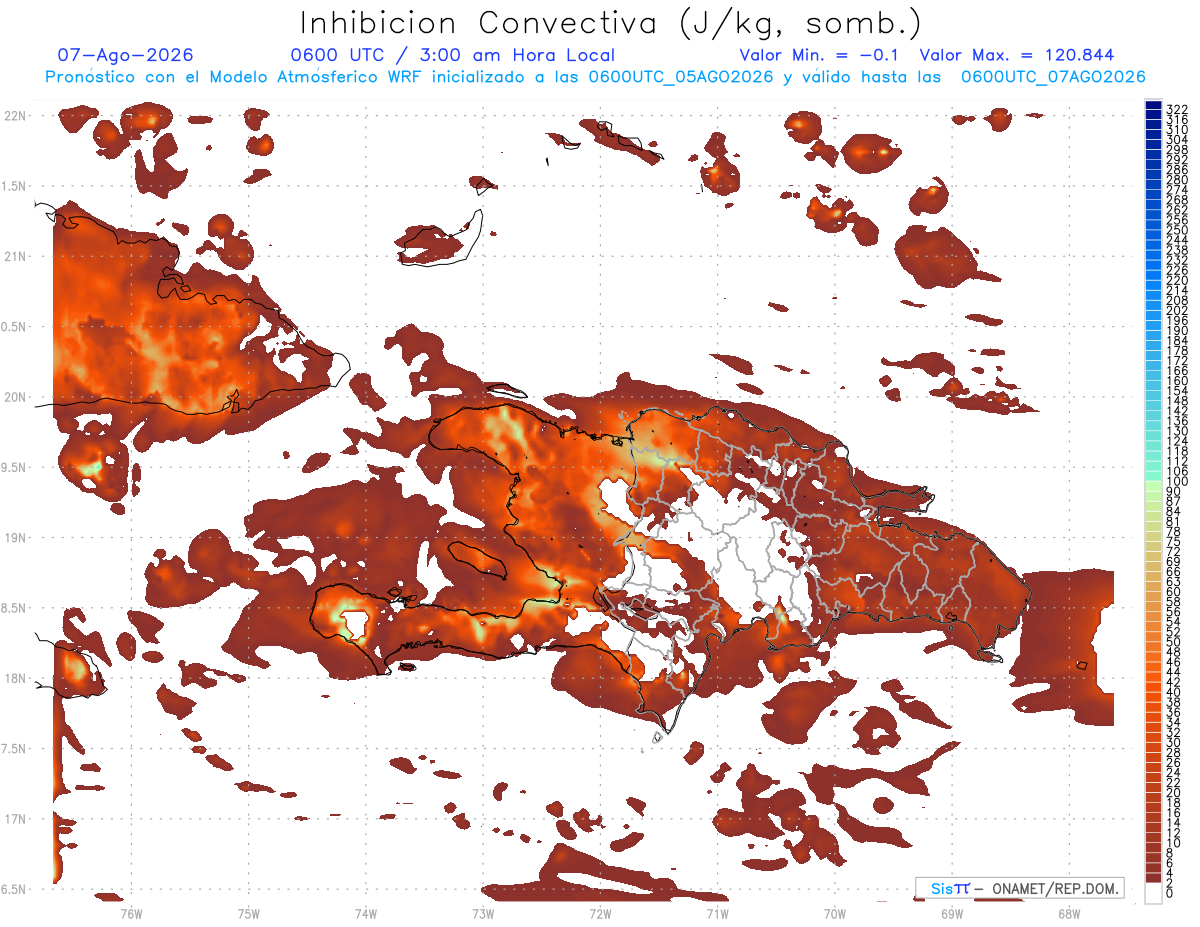Click the 19N latitude label
The height and width of the screenshot is (927, 1200).
click(15, 538)
